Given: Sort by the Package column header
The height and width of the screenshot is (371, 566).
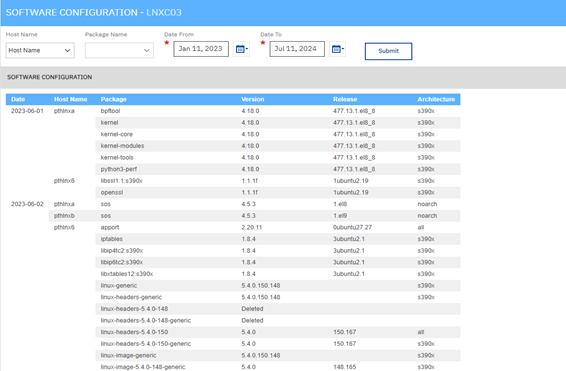Looking at the screenshot, I should tap(114, 99).
